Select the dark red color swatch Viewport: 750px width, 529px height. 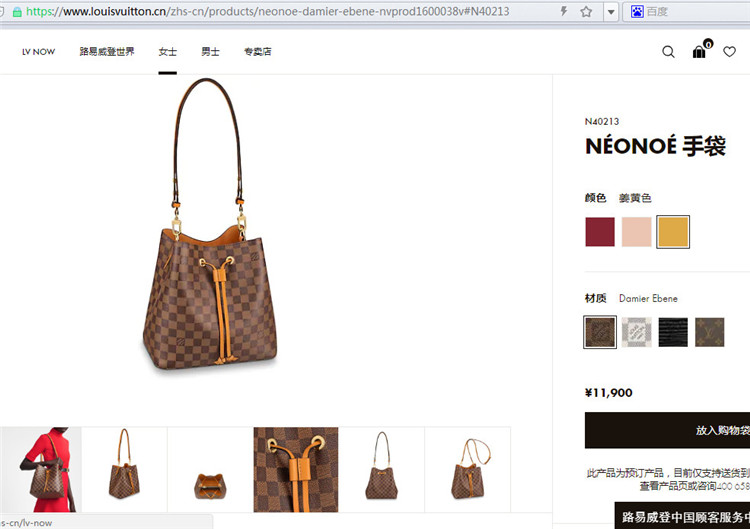(x=600, y=232)
